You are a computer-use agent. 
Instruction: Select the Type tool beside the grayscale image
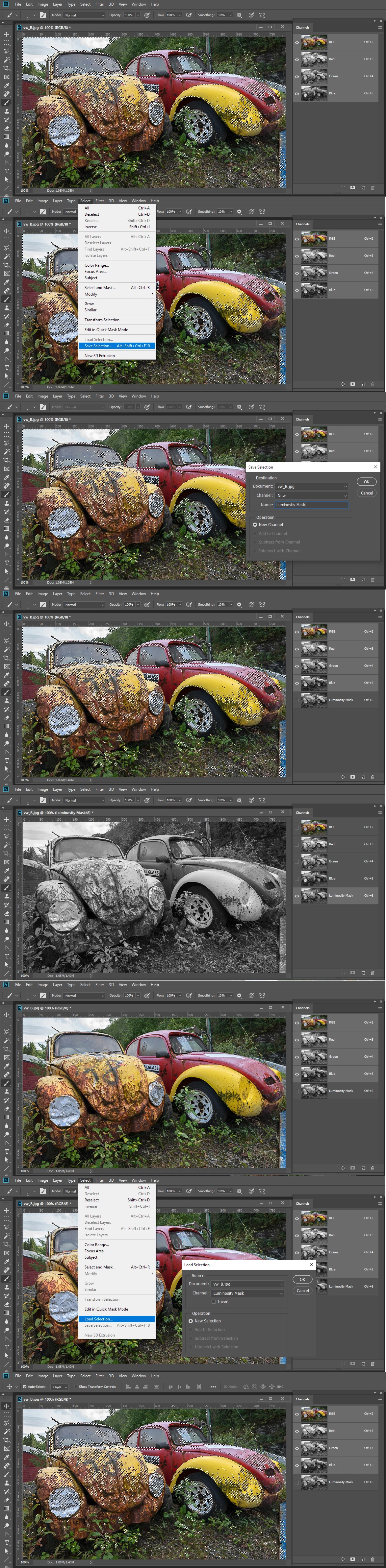pyautogui.click(x=7, y=957)
